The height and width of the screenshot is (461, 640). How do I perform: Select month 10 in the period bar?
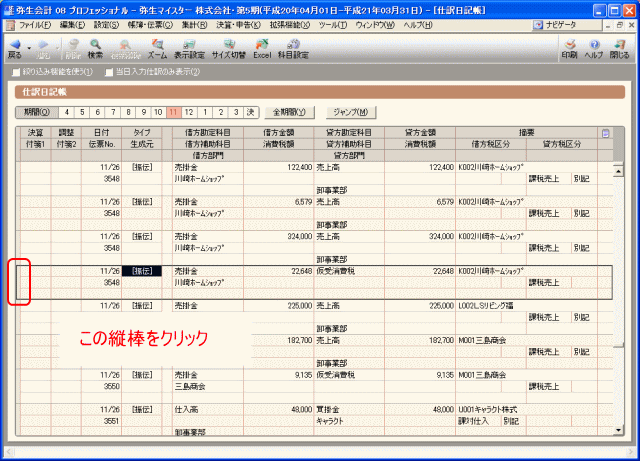tap(158, 112)
